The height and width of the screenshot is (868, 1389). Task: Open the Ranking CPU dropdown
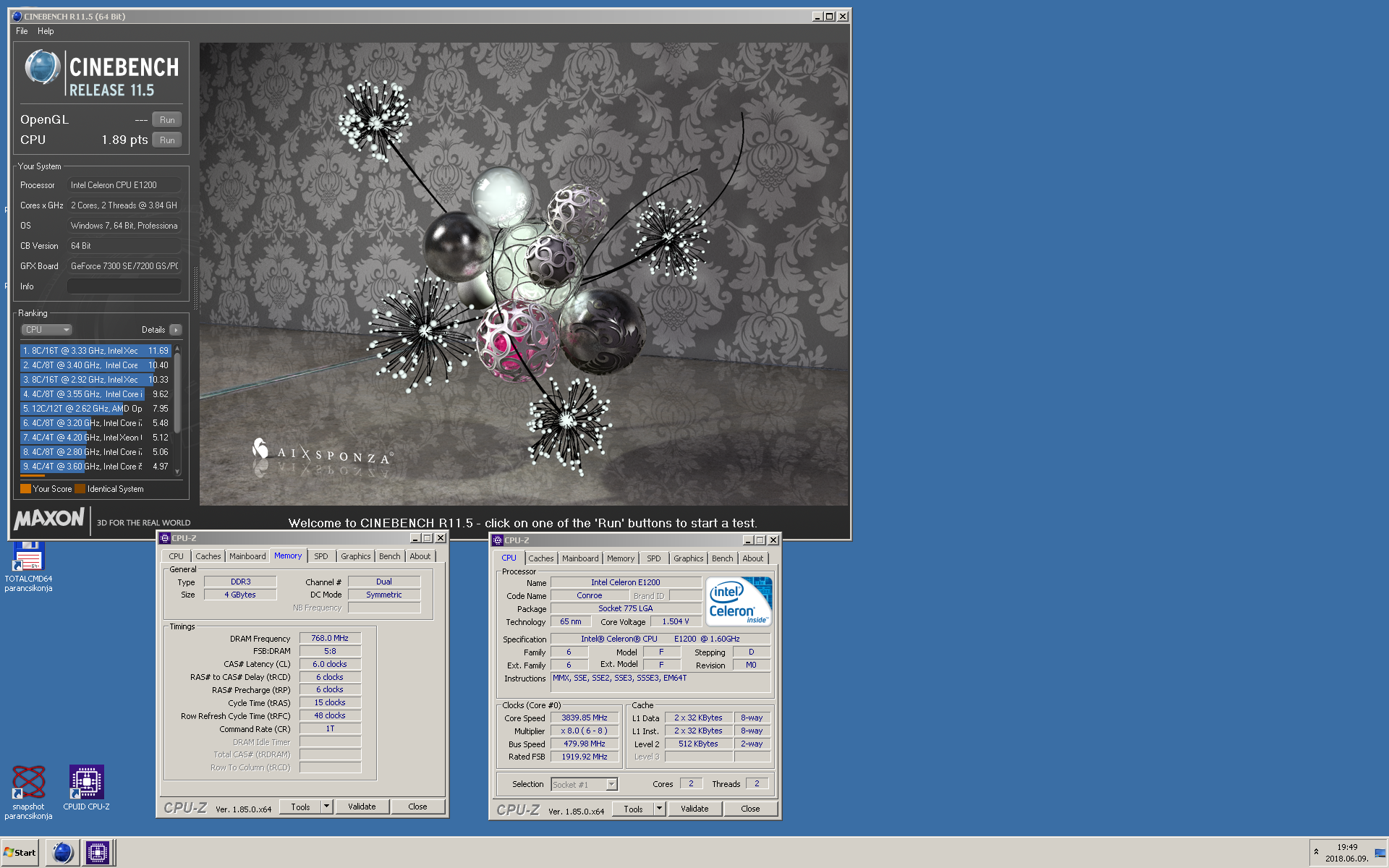pyautogui.click(x=46, y=330)
